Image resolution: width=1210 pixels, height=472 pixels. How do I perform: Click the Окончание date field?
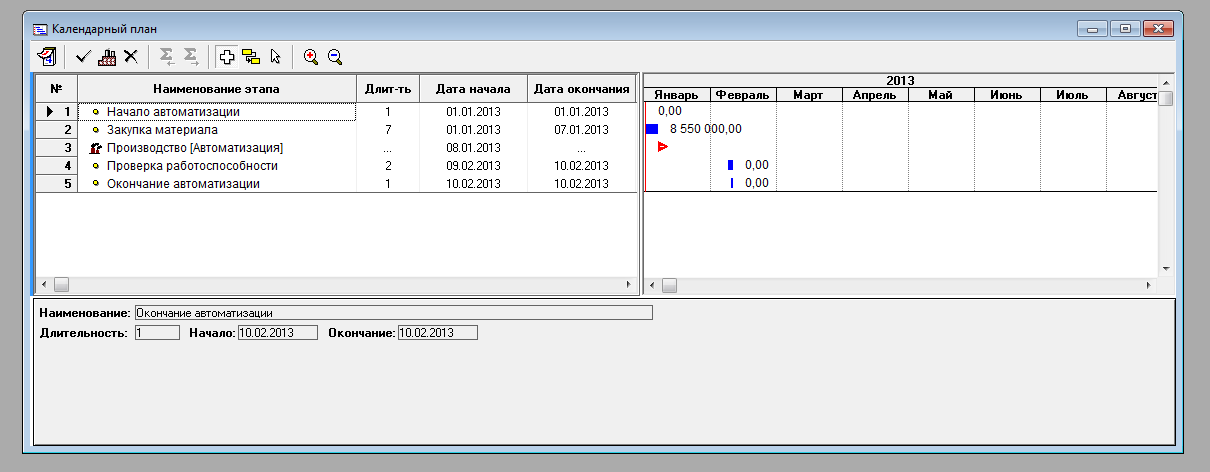[438, 332]
